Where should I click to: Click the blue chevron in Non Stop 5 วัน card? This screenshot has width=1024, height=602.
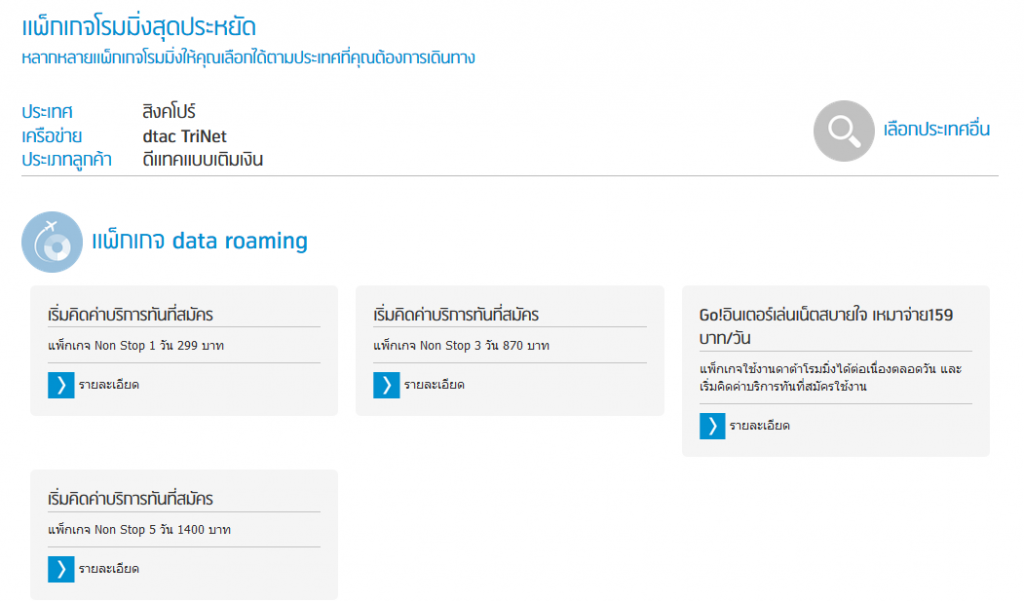(x=61, y=569)
